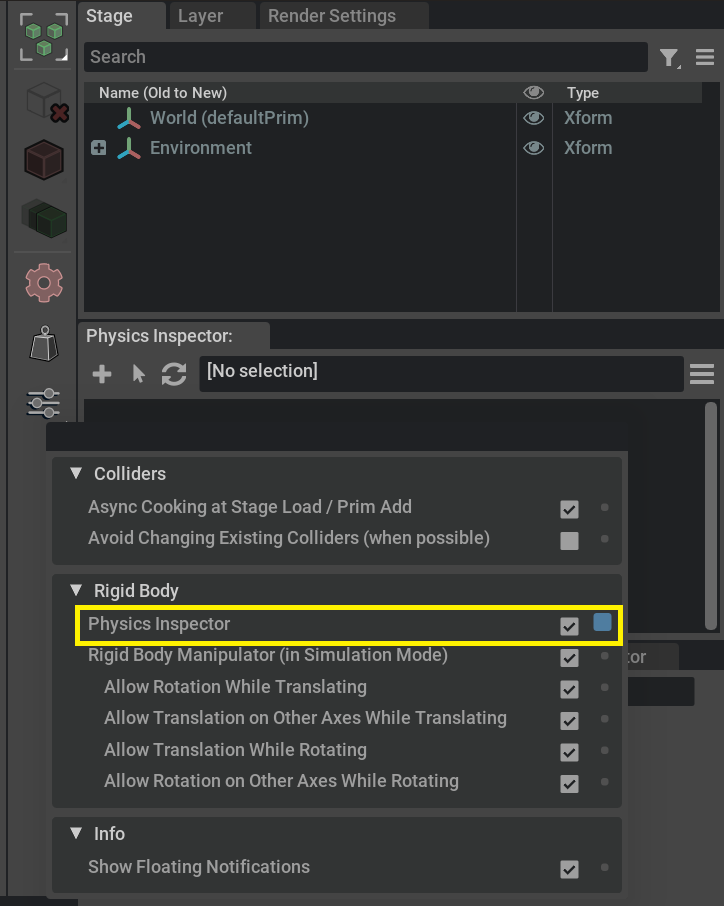Uncheck Async Cooking at Stage Load
Image resolution: width=724 pixels, height=906 pixels.
click(569, 509)
